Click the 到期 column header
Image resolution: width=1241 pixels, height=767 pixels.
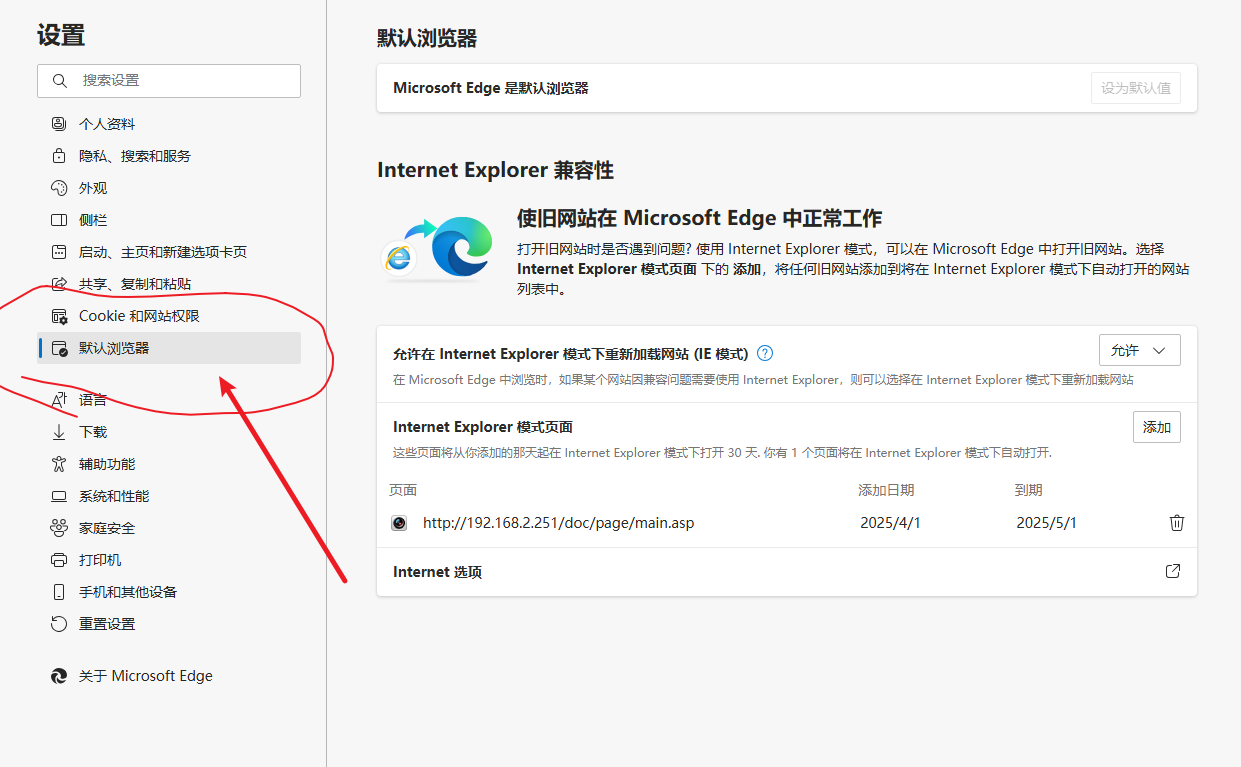(1028, 490)
